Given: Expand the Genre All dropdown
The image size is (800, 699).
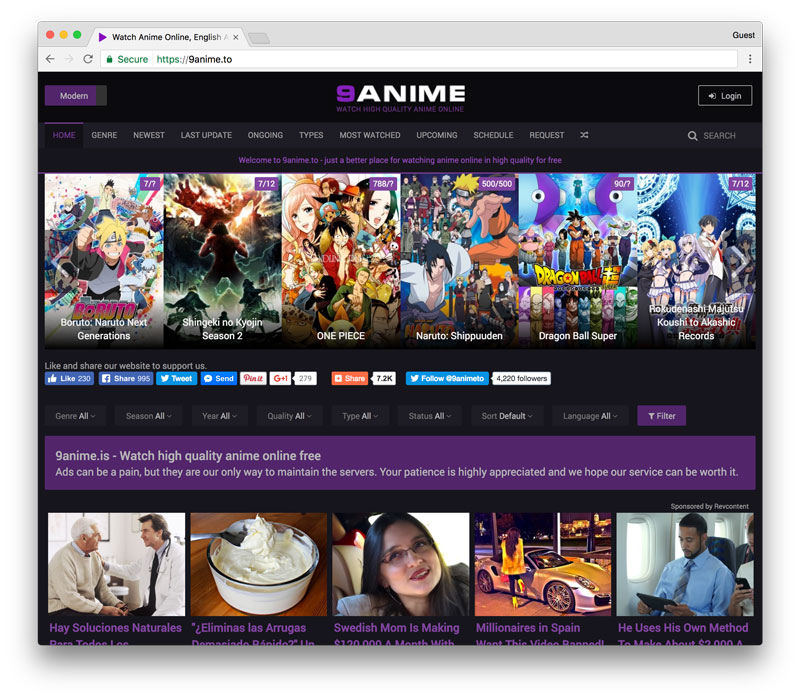Looking at the screenshot, I should click(x=75, y=416).
